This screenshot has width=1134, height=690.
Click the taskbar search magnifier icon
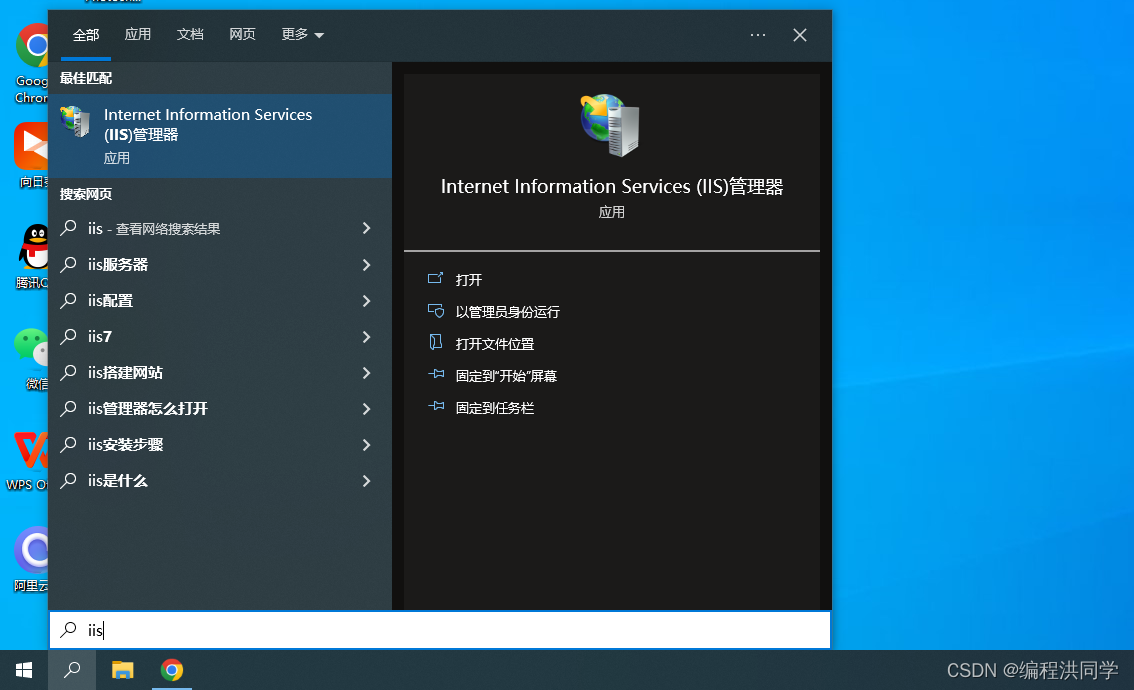[72, 670]
